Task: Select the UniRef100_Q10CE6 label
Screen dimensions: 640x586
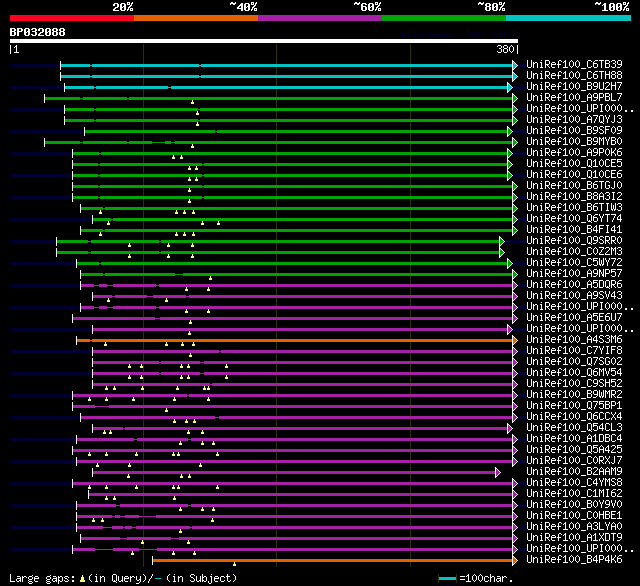Action: (574, 175)
